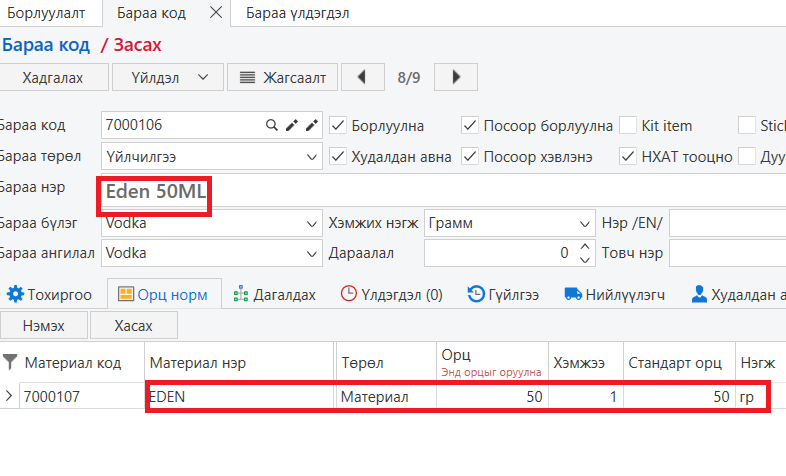This screenshot has height=476, width=786.
Task: Click the Нэр /EN/ input field
Action: click(727, 223)
